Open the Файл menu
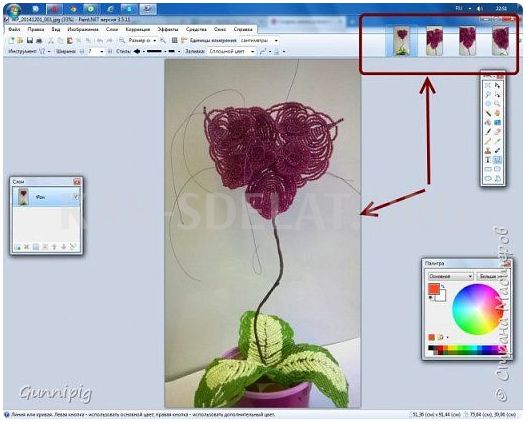This screenshot has width=526, height=422. 14,30
